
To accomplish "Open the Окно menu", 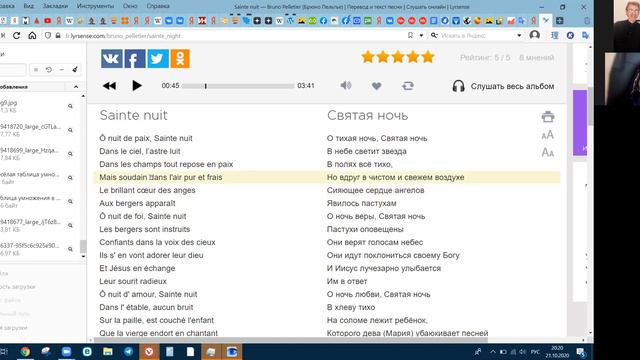I will [x=130, y=6].
